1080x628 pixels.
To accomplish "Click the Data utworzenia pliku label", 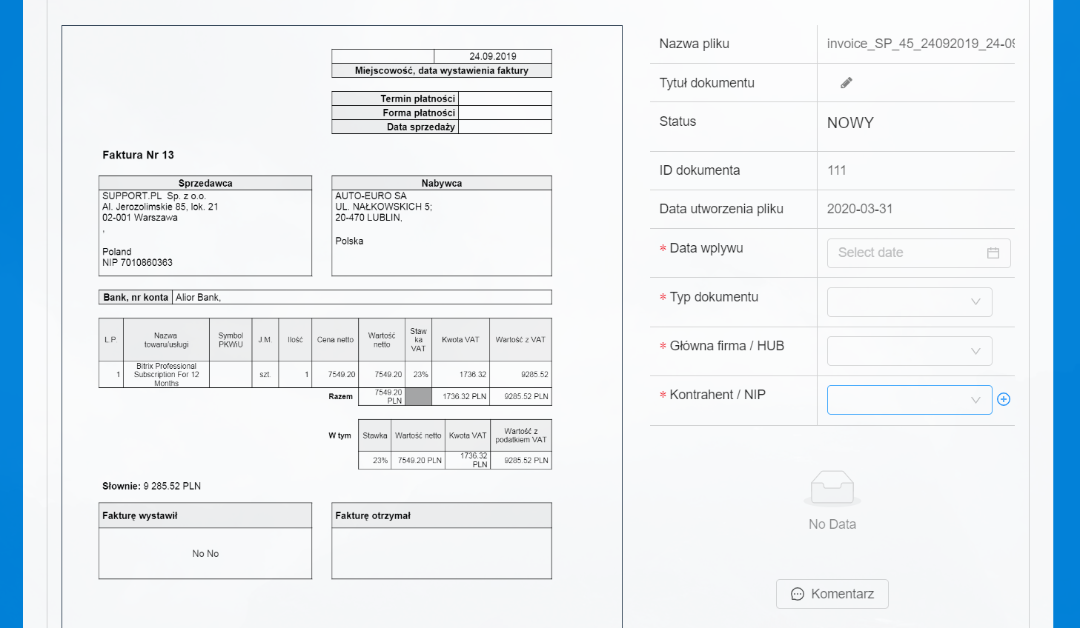I will click(x=721, y=209).
